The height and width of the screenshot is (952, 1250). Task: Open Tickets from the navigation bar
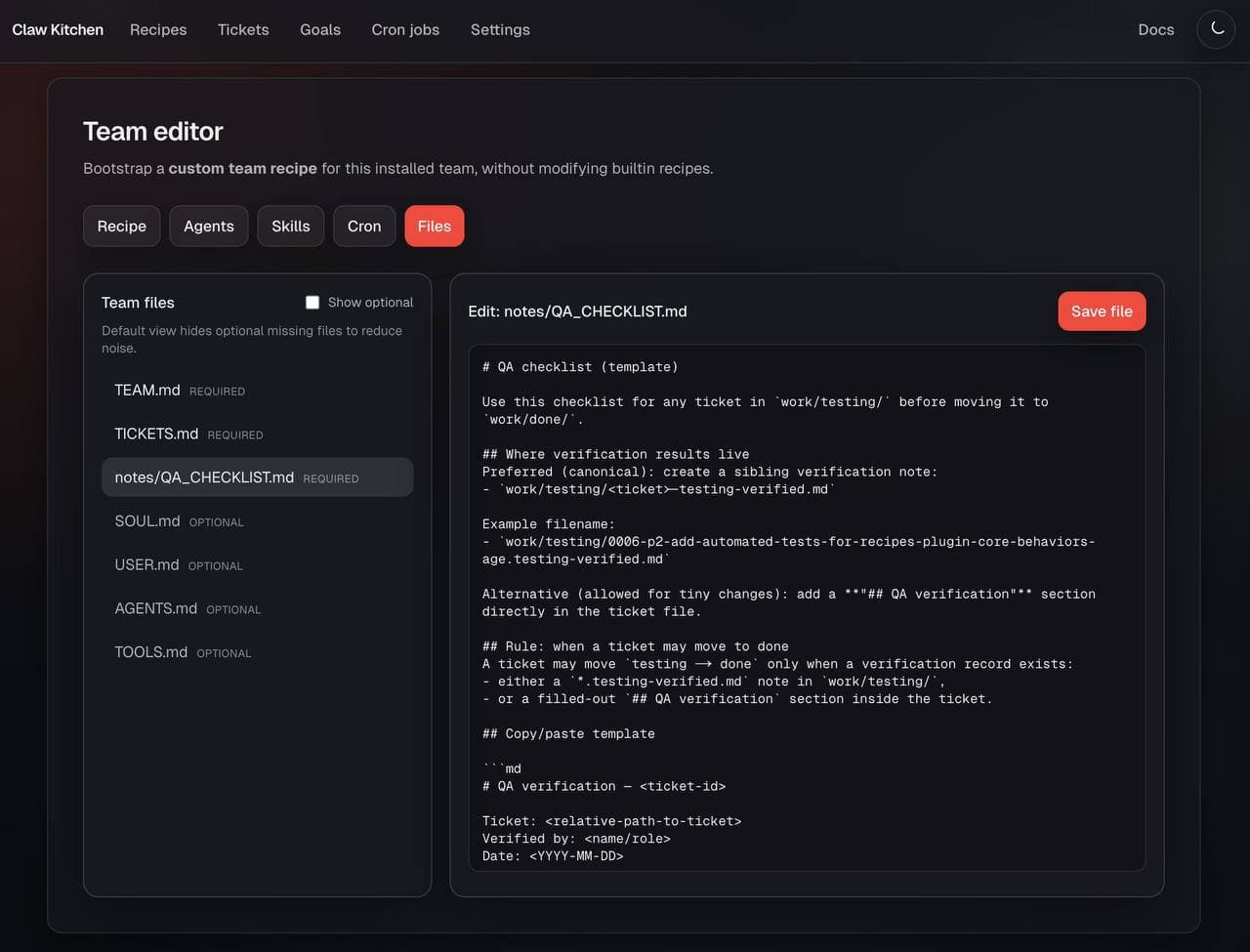tap(243, 29)
